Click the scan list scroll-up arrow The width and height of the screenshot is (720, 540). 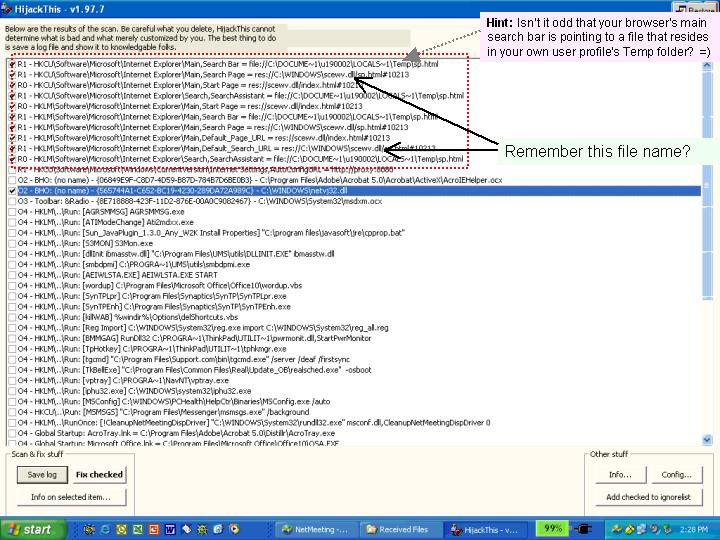click(707, 65)
